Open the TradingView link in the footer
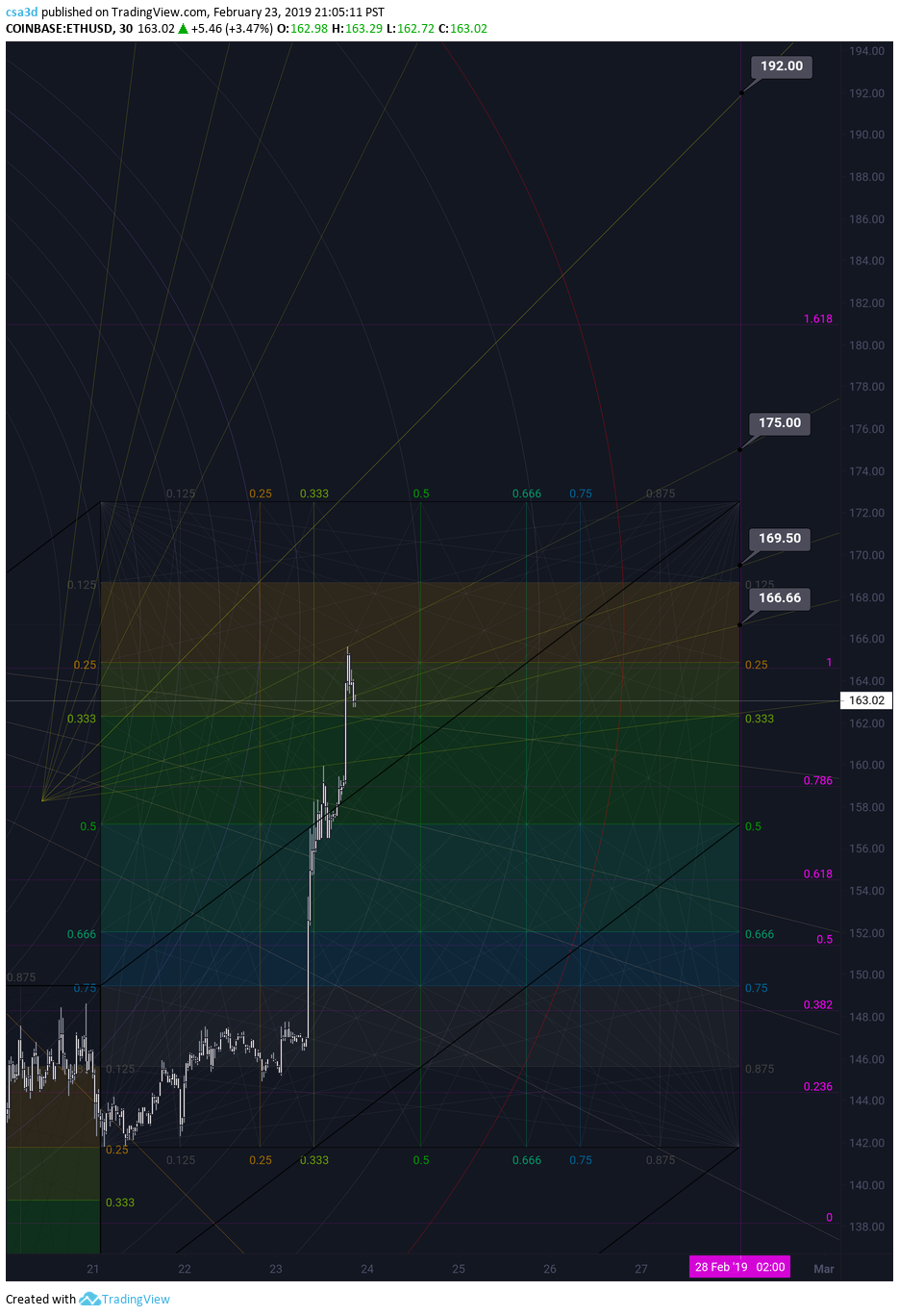Image resolution: width=899 pixels, height=1316 pixels. click(136, 1299)
